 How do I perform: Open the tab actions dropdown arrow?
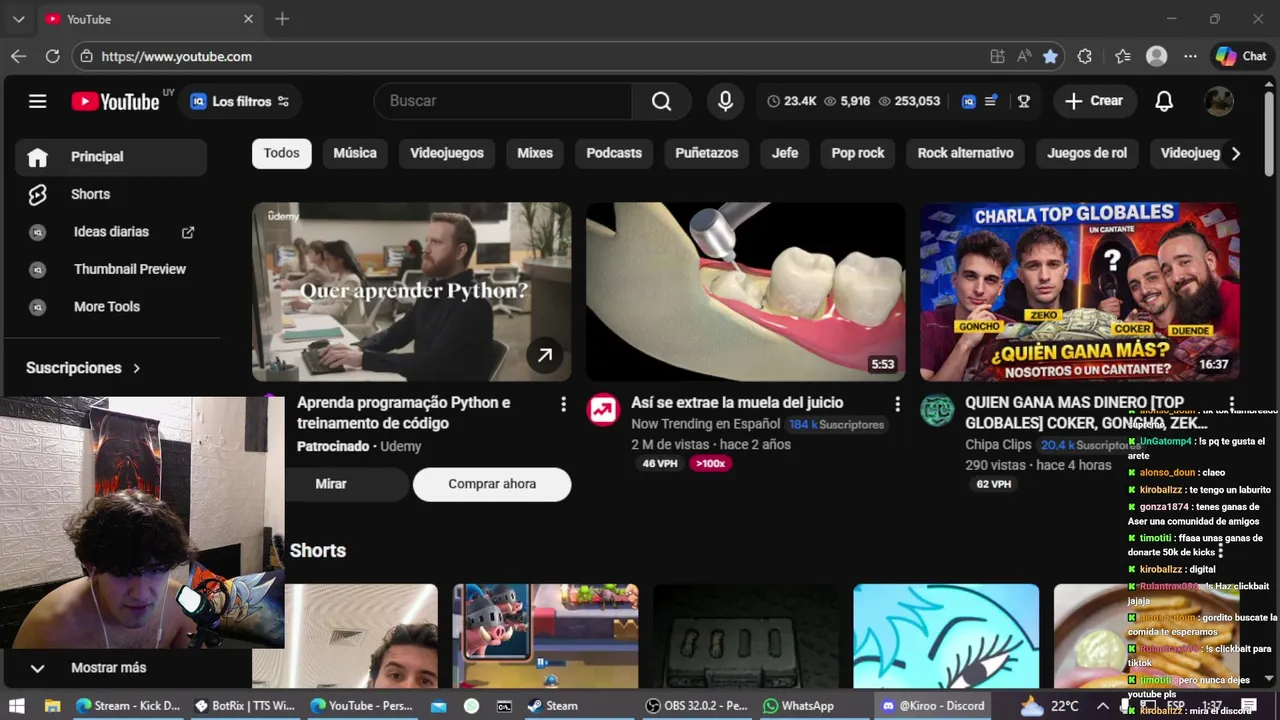(x=18, y=19)
